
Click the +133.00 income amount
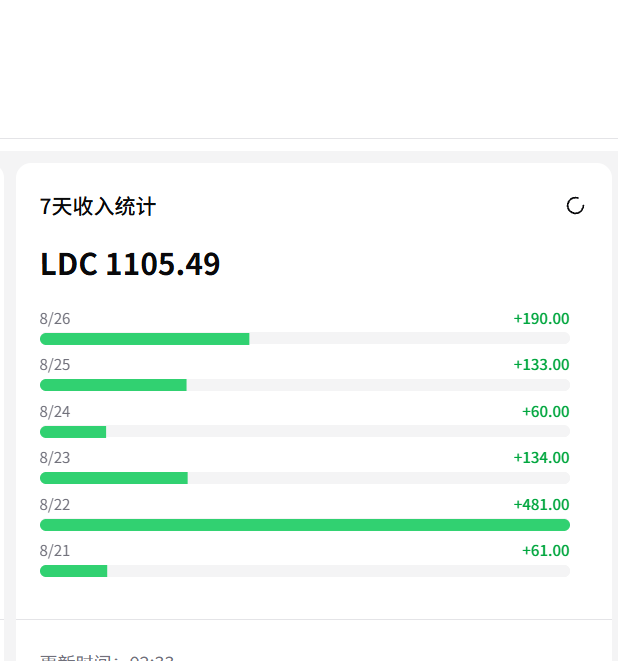pyautogui.click(x=541, y=365)
